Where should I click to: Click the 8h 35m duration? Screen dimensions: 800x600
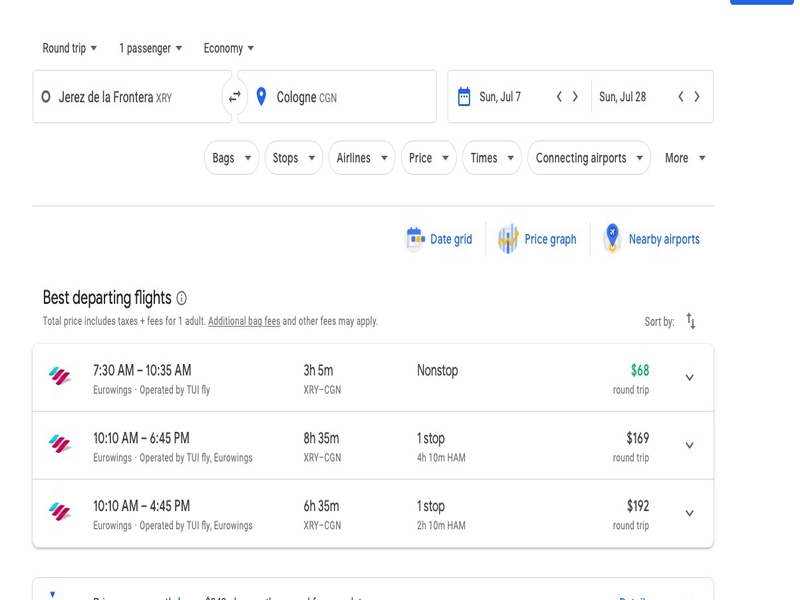pos(321,438)
